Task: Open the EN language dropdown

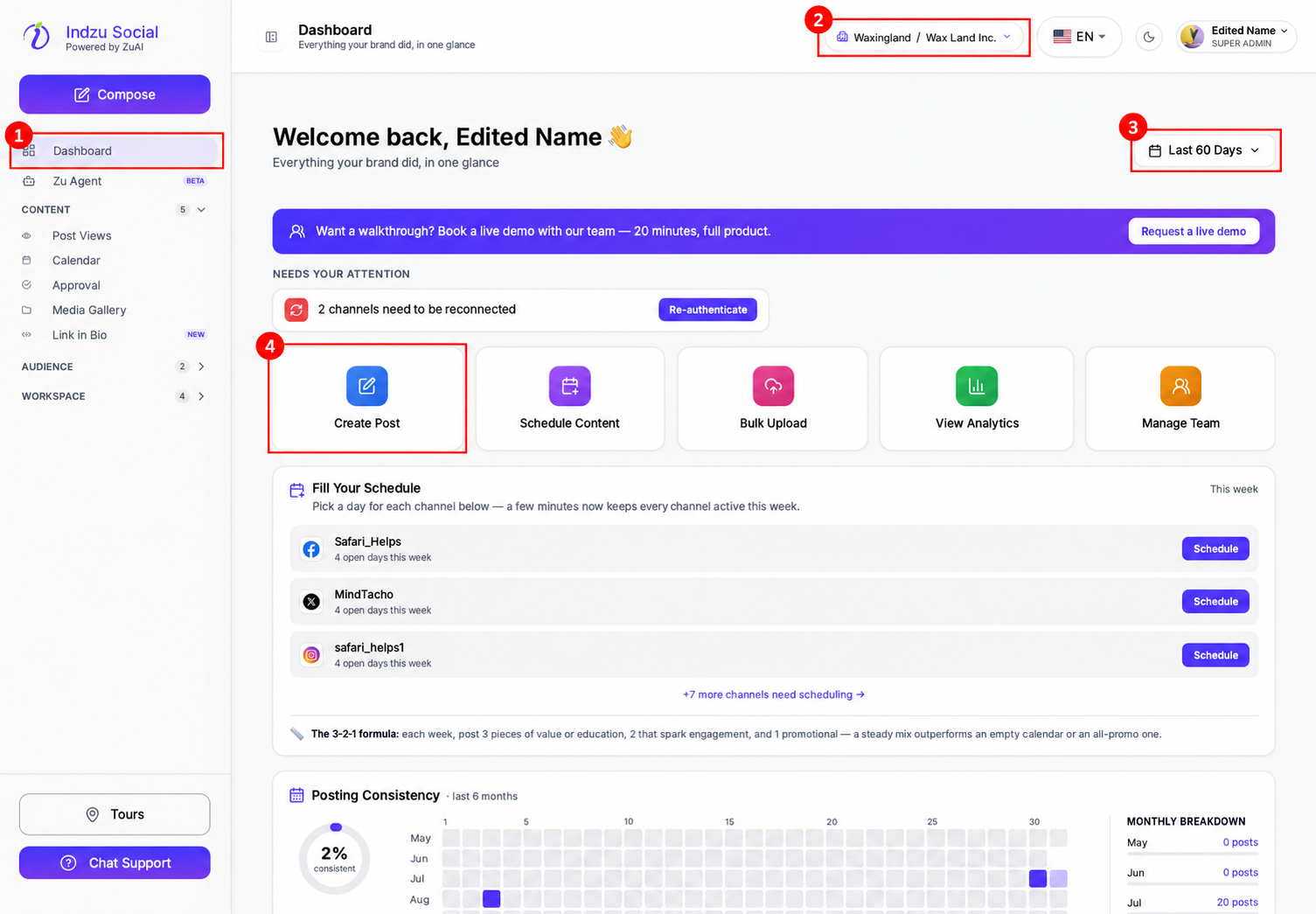Action: (x=1079, y=37)
